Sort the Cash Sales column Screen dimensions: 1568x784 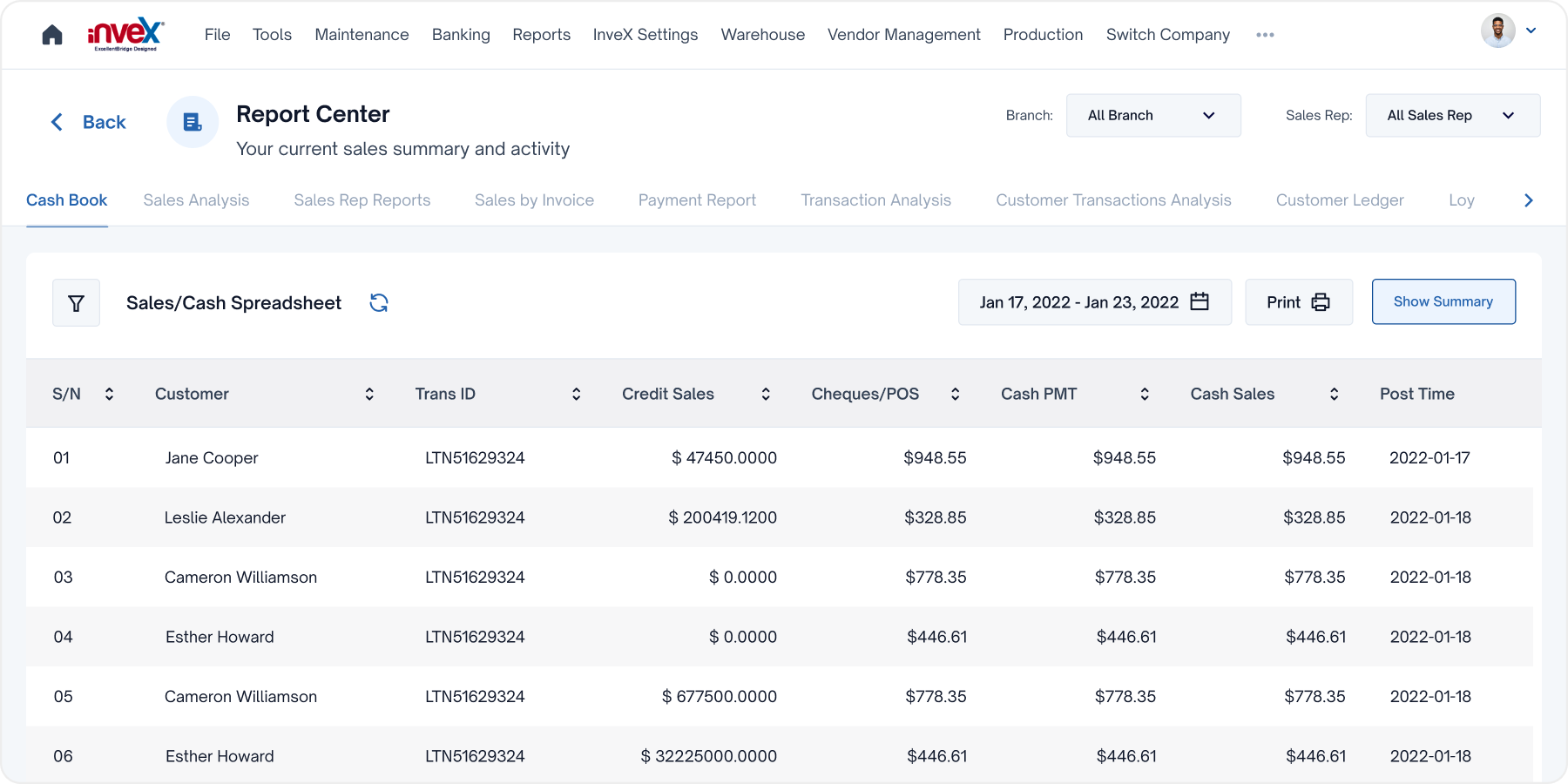pyautogui.click(x=1334, y=395)
